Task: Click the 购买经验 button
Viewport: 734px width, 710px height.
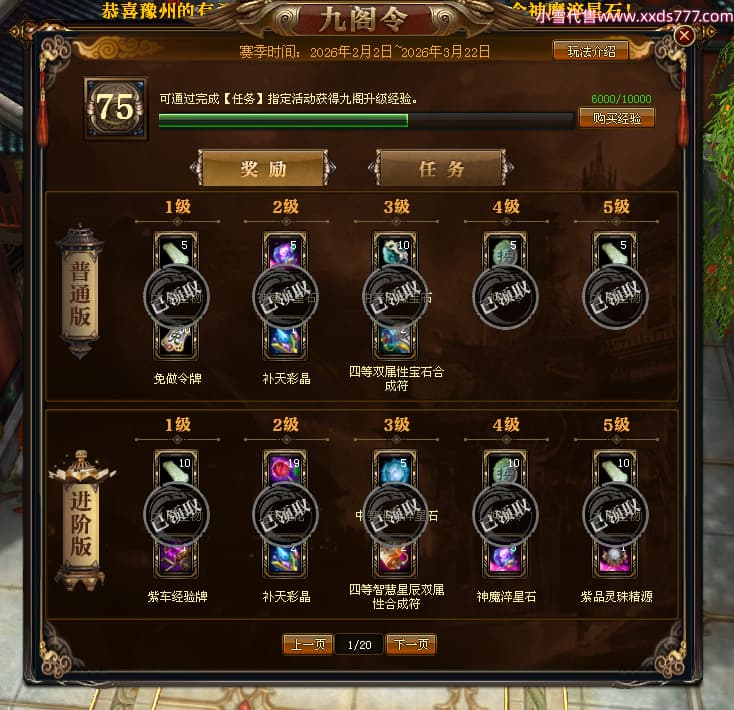Action: pyautogui.click(x=617, y=118)
